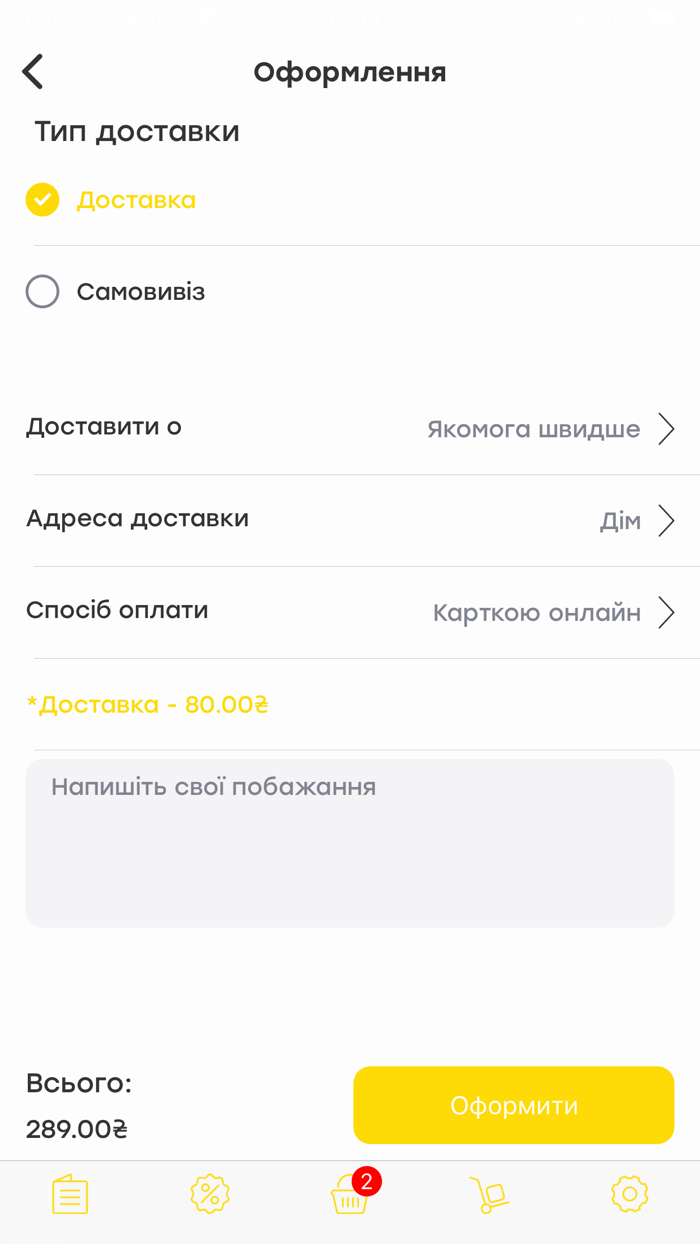The width and height of the screenshot is (700, 1244).
Task: Tap the back arrow icon
Action: [x=34, y=72]
